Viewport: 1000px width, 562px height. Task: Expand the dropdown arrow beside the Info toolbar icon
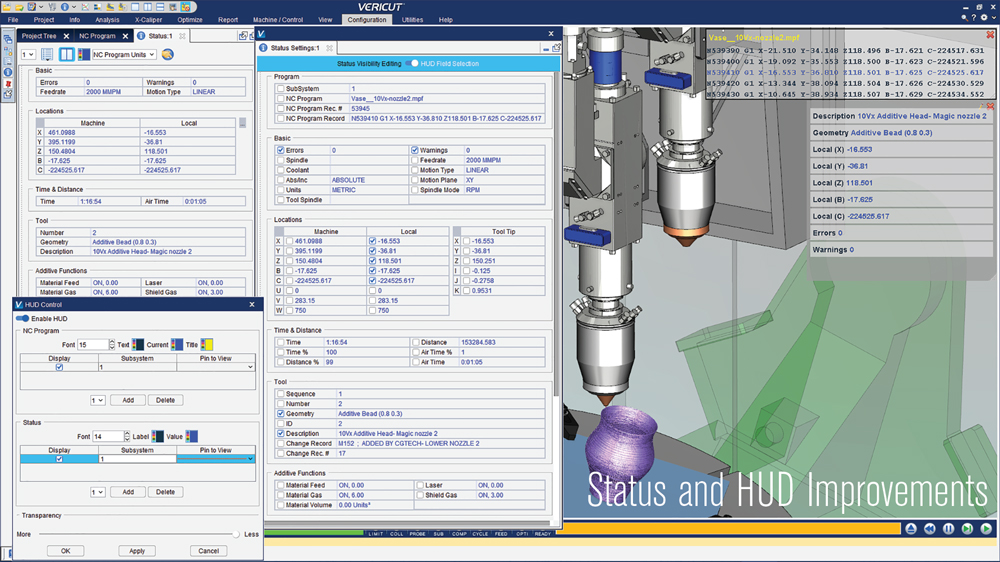click(x=74, y=7)
